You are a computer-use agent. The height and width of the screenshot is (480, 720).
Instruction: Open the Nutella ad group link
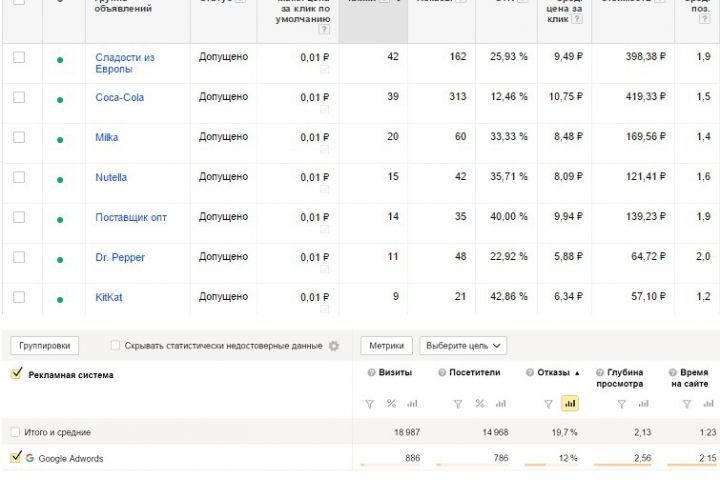click(111, 177)
